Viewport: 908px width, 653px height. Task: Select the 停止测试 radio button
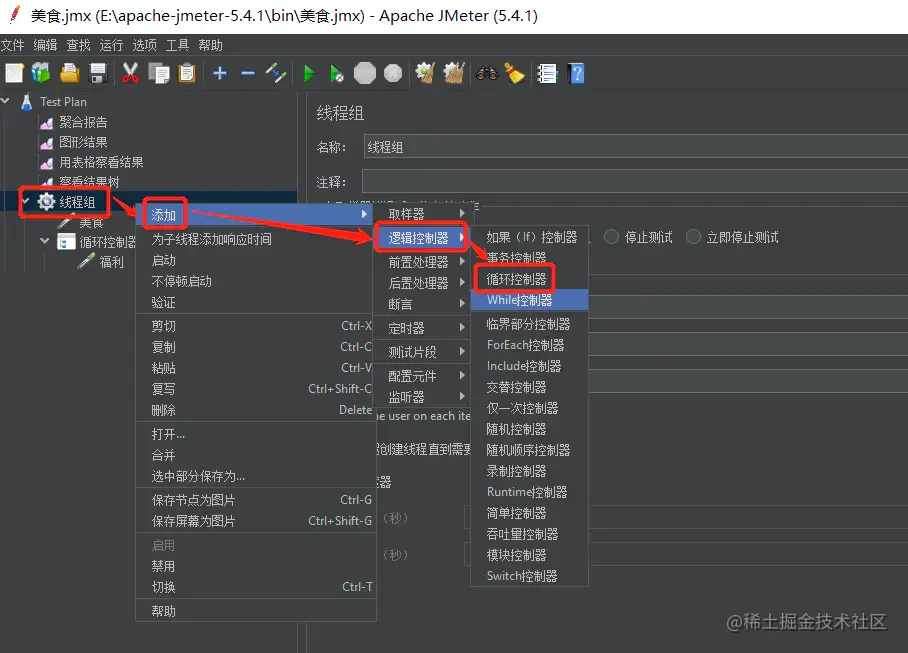(612, 237)
